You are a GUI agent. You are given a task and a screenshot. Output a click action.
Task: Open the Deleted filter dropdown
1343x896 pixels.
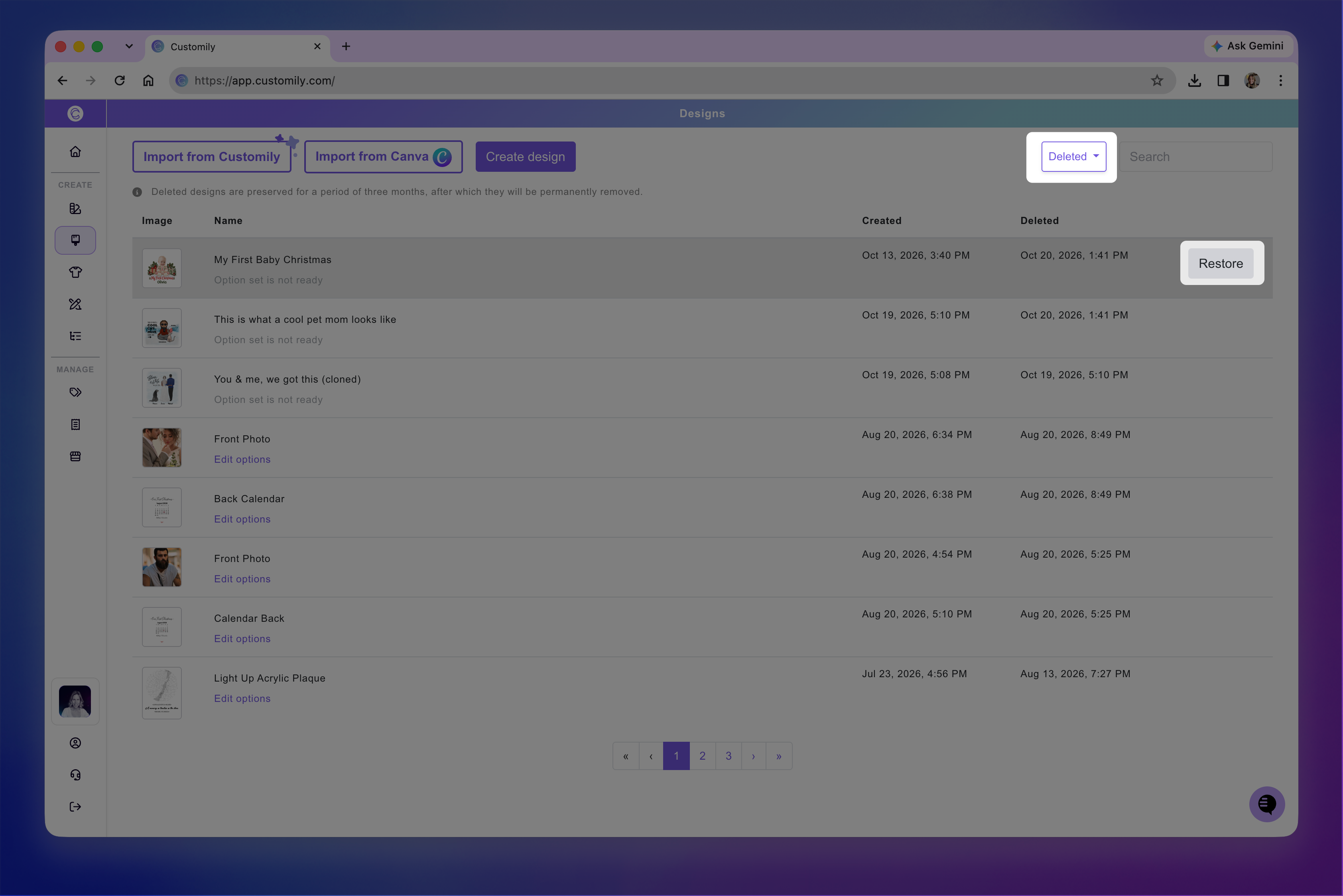coord(1073,157)
